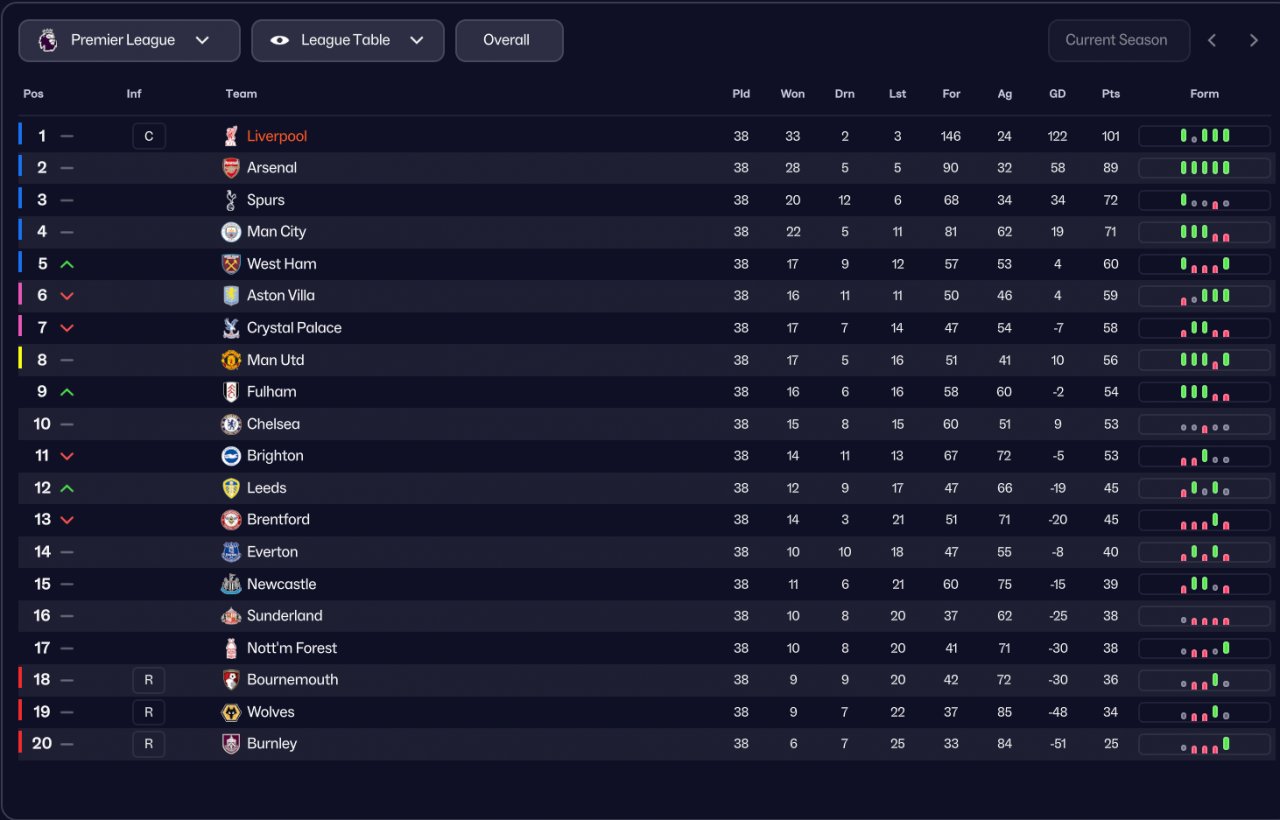This screenshot has width=1280, height=820.
Task: Expand the League Table view dropdown
Action: click(347, 41)
